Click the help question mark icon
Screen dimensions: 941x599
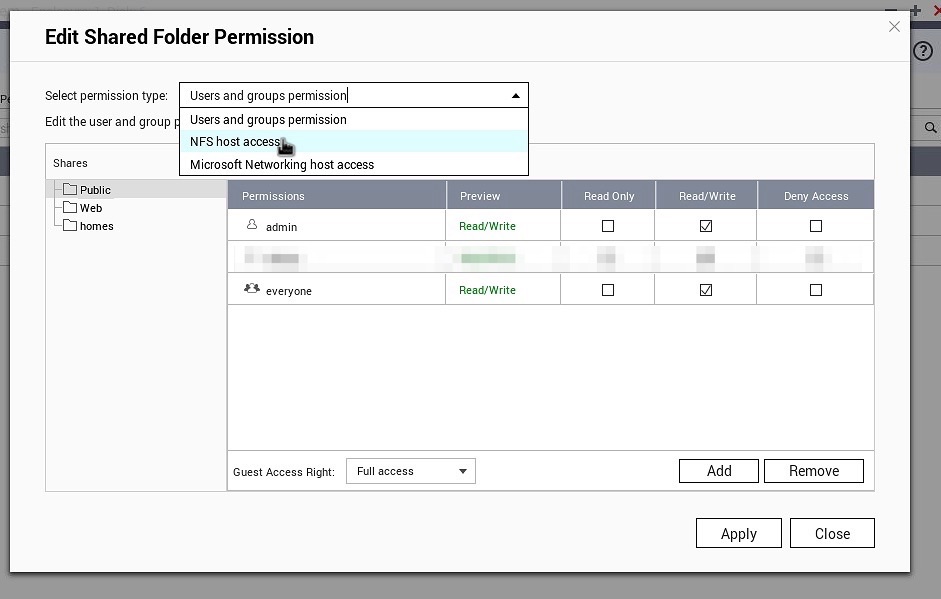(923, 51)
